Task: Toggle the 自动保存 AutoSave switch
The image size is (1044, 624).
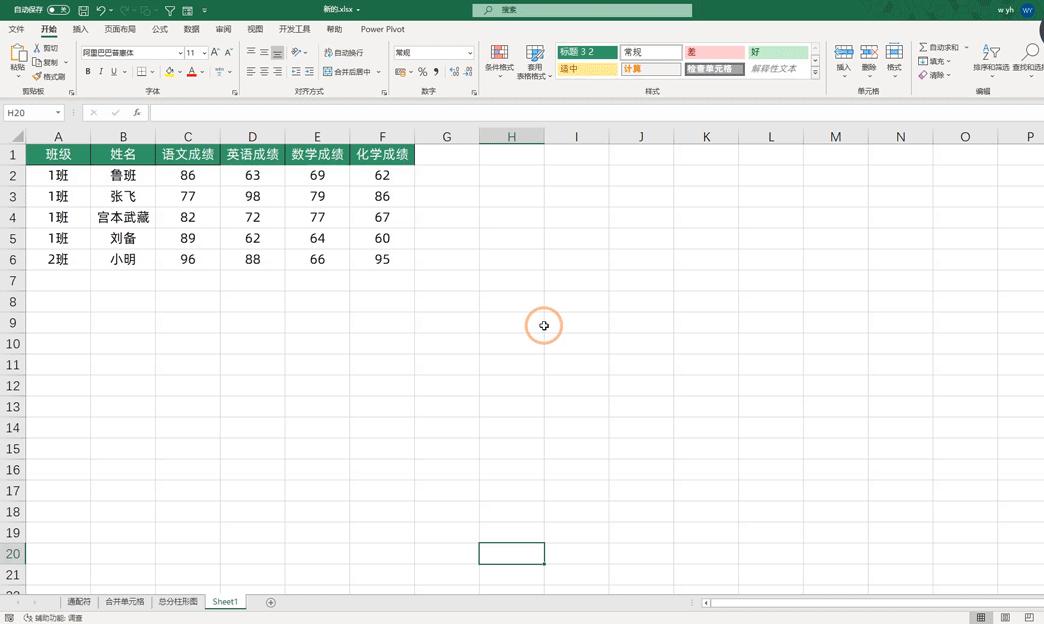Action: 58,10
